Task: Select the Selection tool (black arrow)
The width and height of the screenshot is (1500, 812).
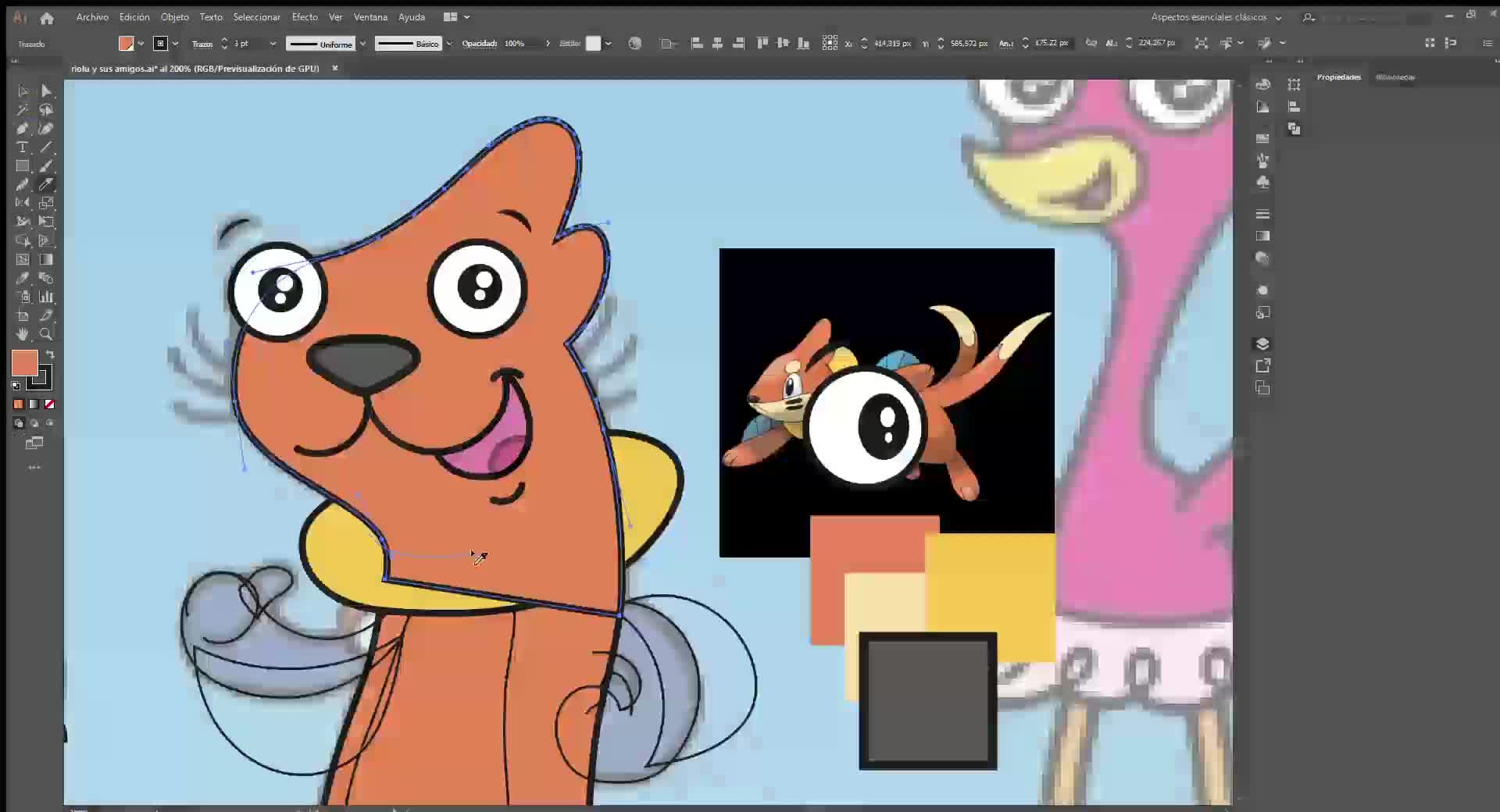Action: (23, 91)
